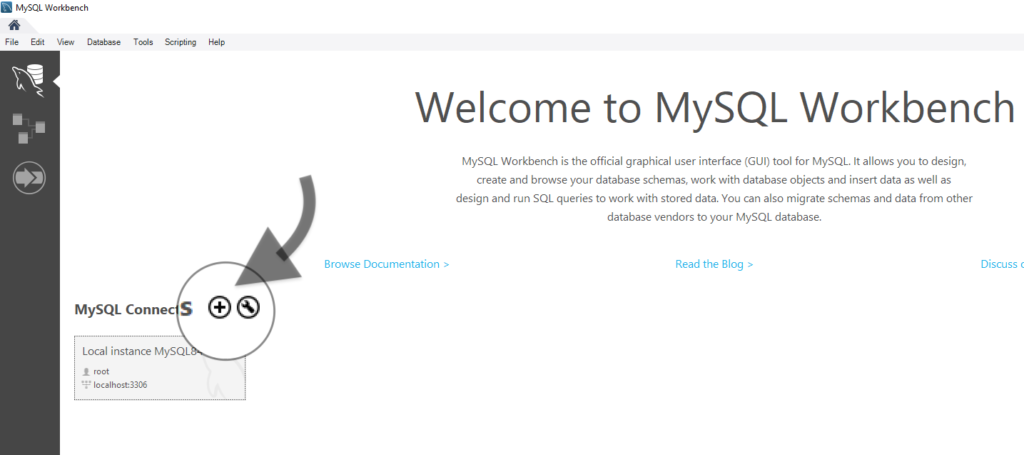This screenshot has height=455, width=1024.
Task: Add a new MySQL connection with plus icon
Action: pyautogui.click(x=219, y=307)
